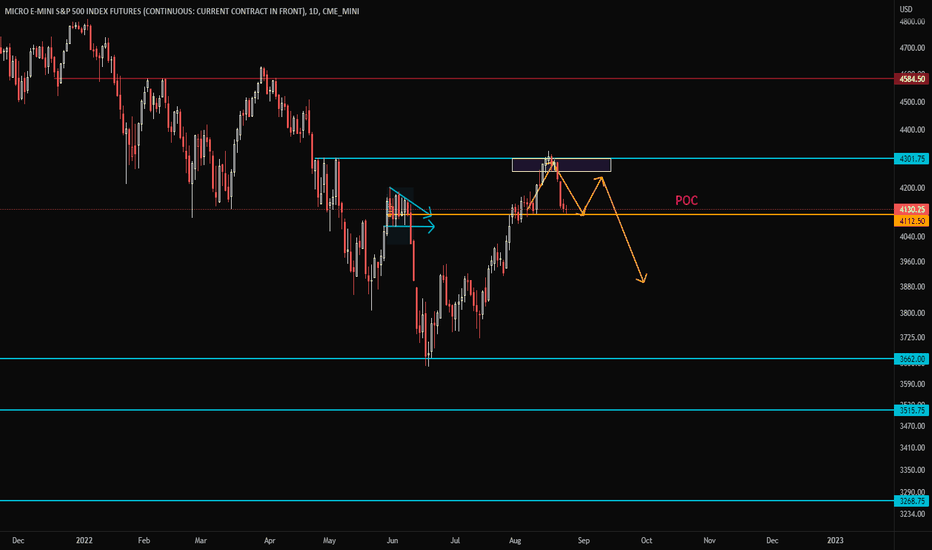Screen dimensions: 932x550
Task: Click the 2023 year label on time axis
Action: coord(835,540)
